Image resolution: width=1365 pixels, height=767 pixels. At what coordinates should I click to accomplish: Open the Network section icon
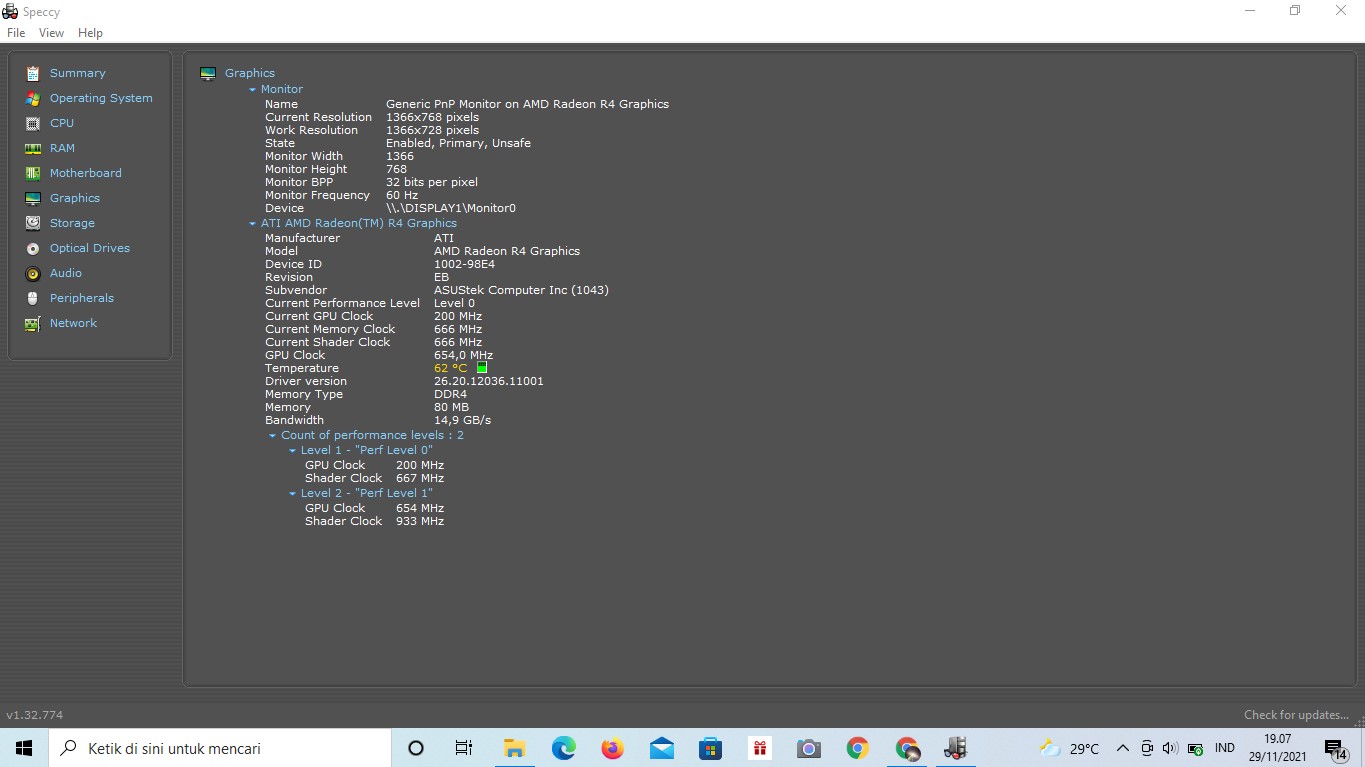pos(33,323)
